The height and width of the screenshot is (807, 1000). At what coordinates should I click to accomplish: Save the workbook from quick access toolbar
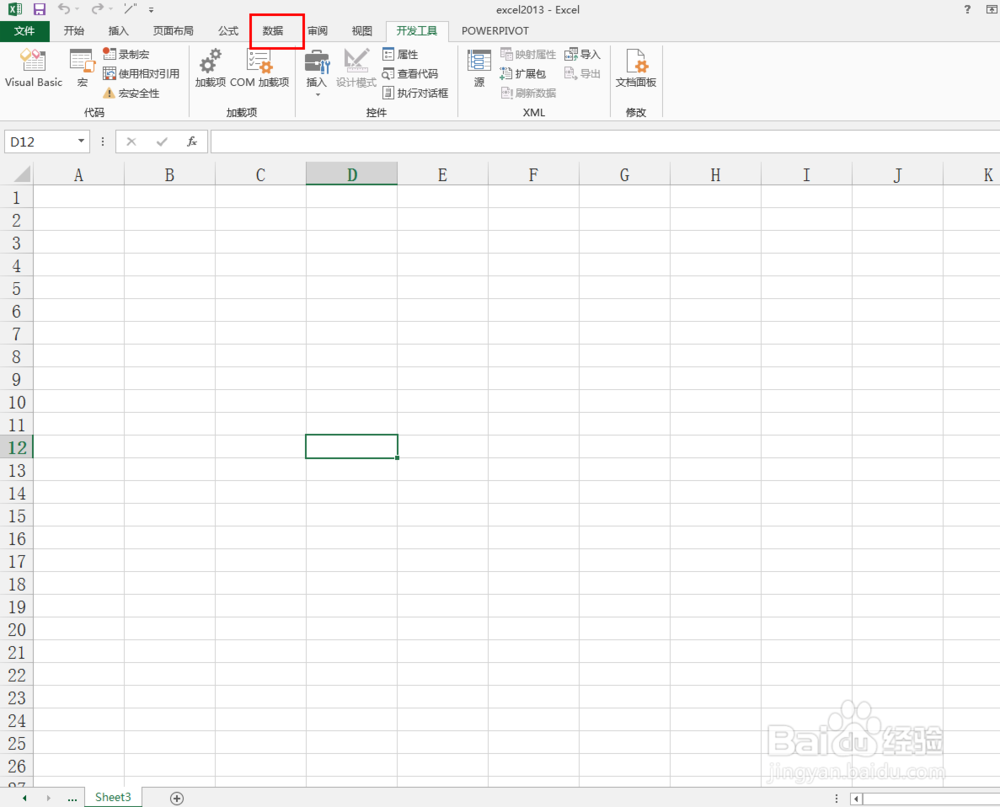[x=40, y=9]
